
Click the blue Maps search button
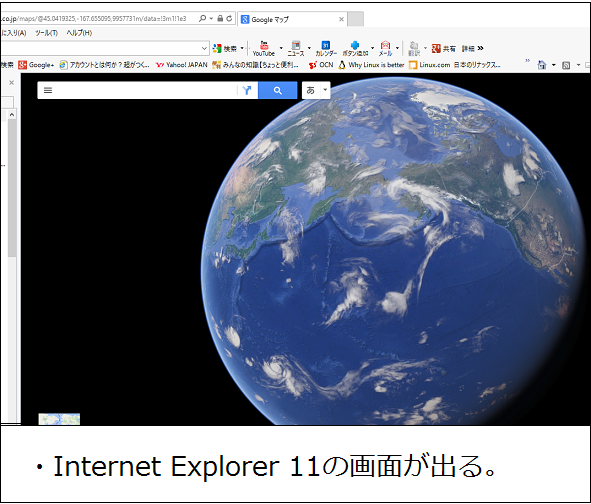(x=277, y=90)
